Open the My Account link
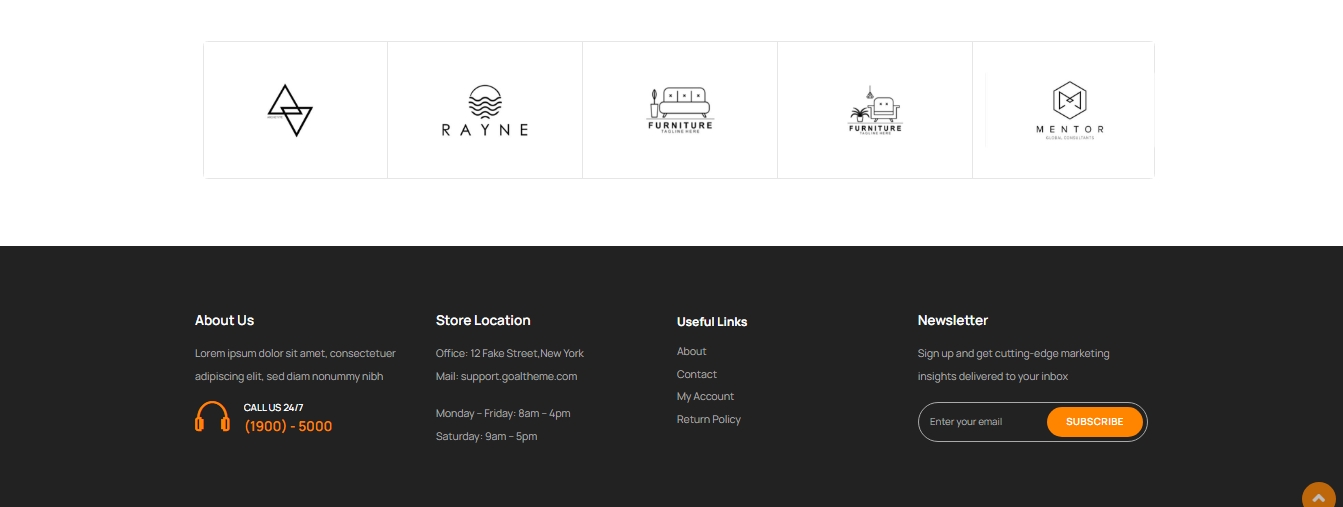This screenshot has width=1343, height=507. point(705,397)
